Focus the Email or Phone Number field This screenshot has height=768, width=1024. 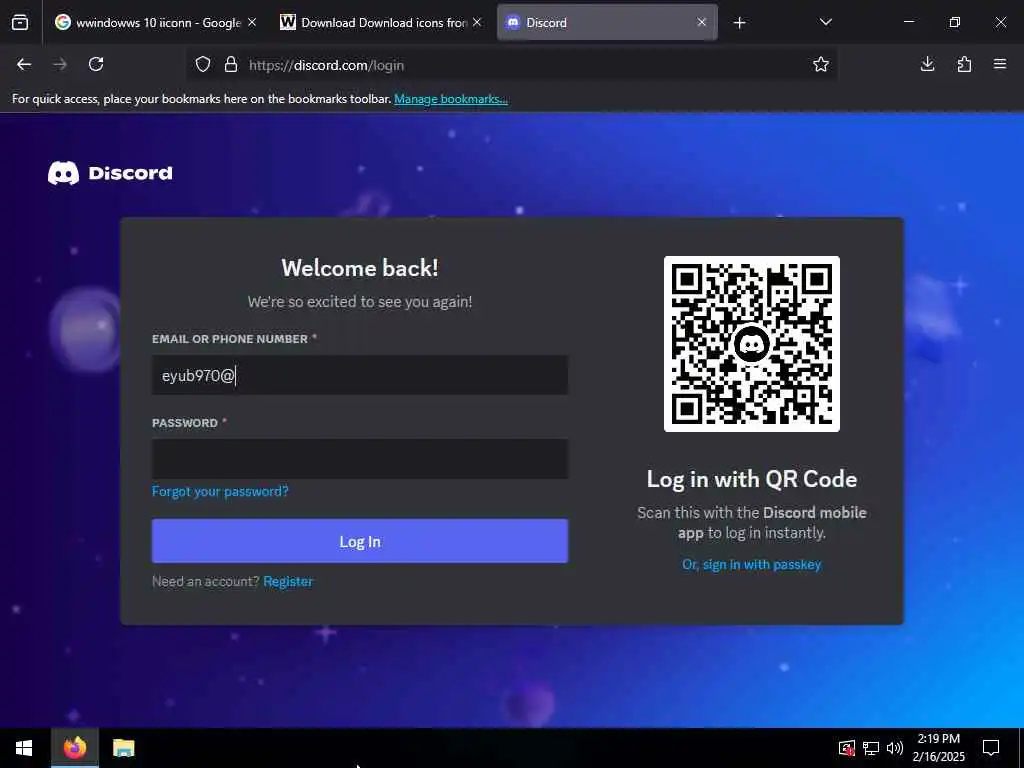click(360, 375)
